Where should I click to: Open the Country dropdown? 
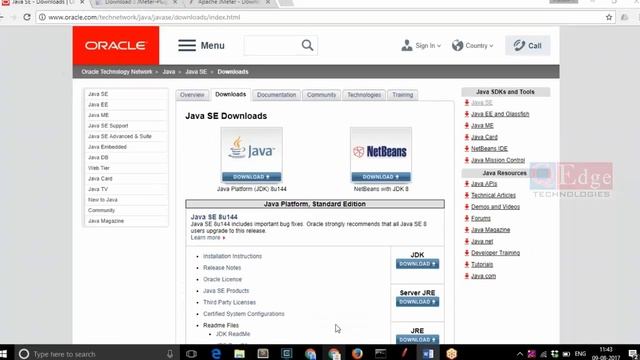479,46
